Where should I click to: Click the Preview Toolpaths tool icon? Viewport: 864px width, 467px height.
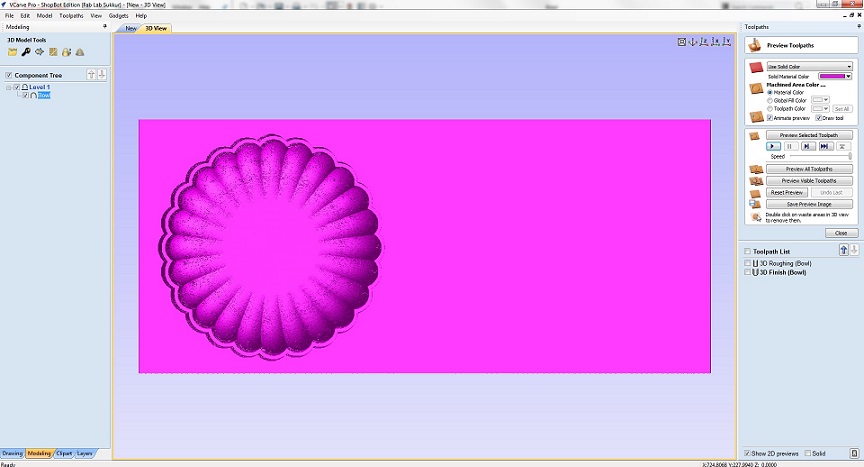click(755, 45)
